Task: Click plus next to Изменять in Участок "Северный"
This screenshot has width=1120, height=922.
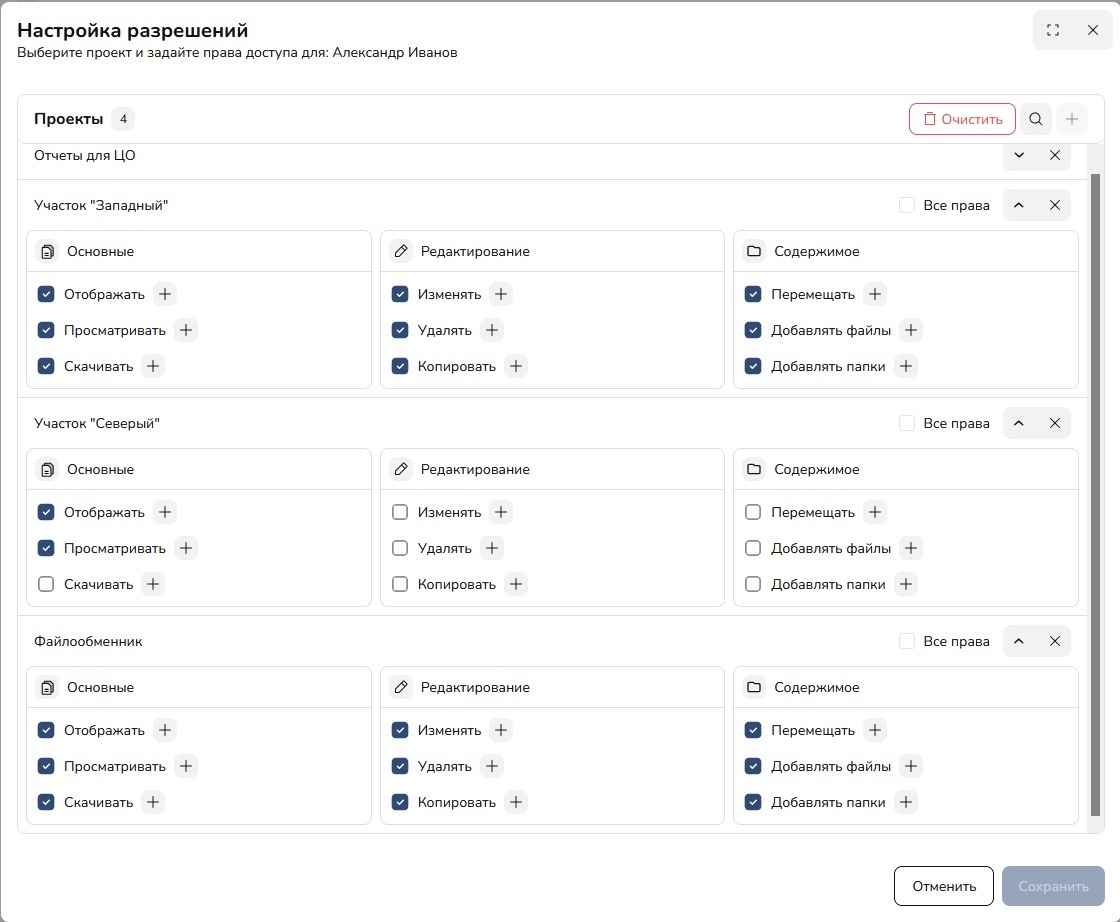Action: pyautogui.click(x=501, y=512)
